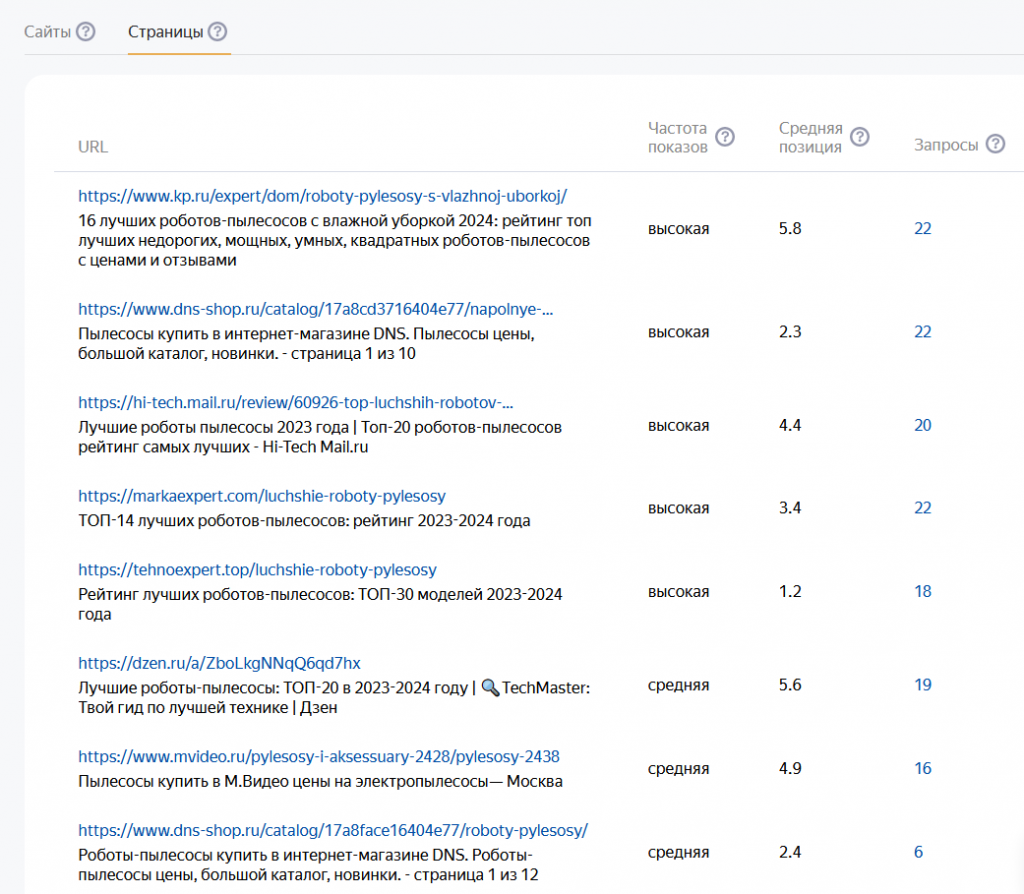The image size is (1024, 894).
Task: Click the average position value 1.2
Action: tap(790, 591)
